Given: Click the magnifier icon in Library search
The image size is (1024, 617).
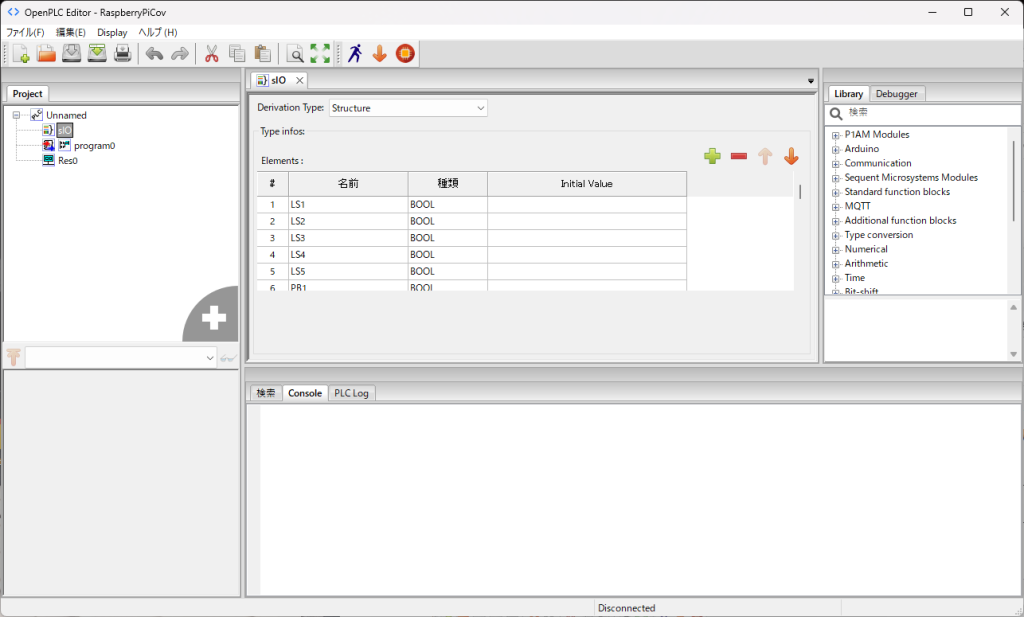Looking at the screenshot, I should (x=836, y=114).
